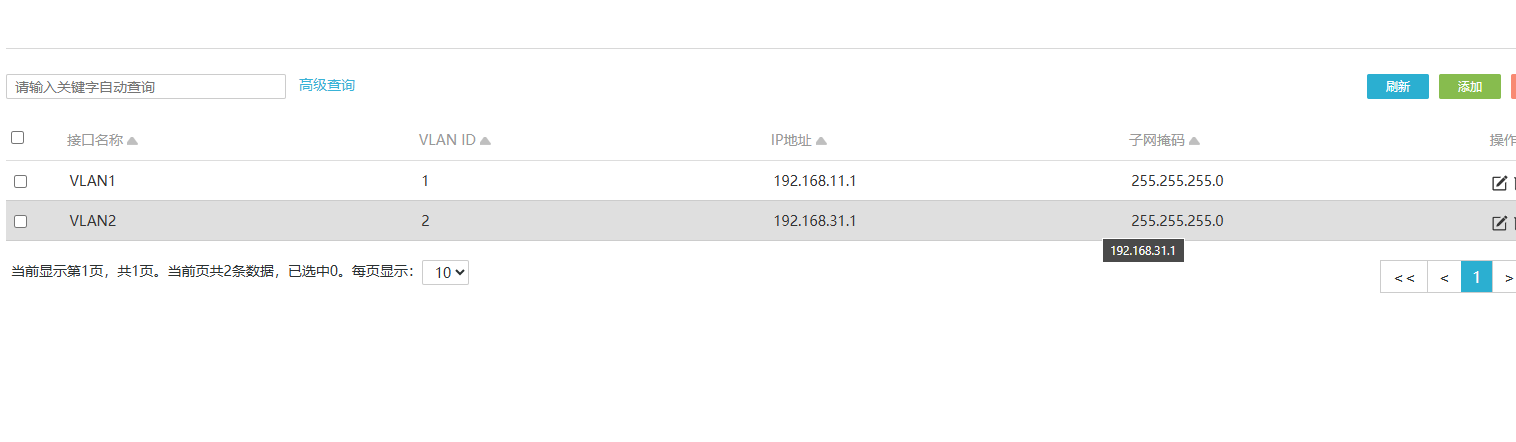Screen dimensions: 1516x442
Task: Click the 192.168.11.1 IP address cell
Action: (815, 181)
